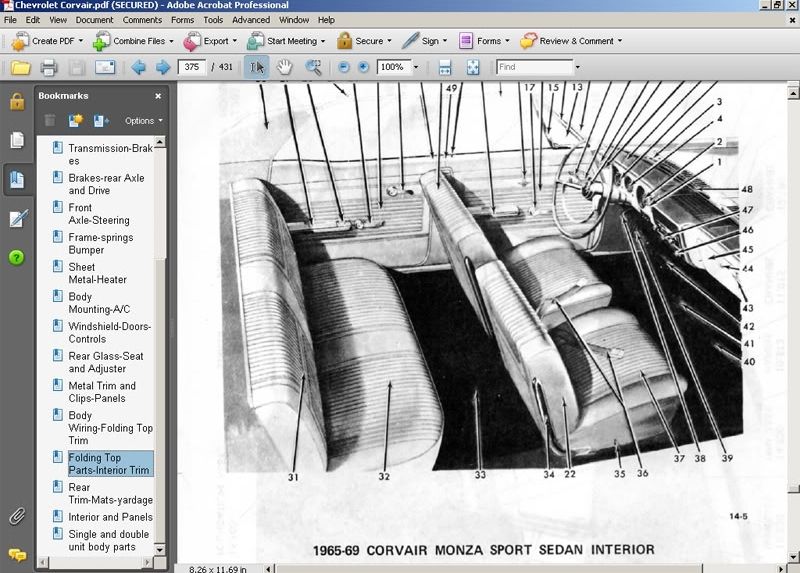Viewport: 800px width, 573px height.
Task: Close the Bookmarks panel
Action: (x=158, y=96)
